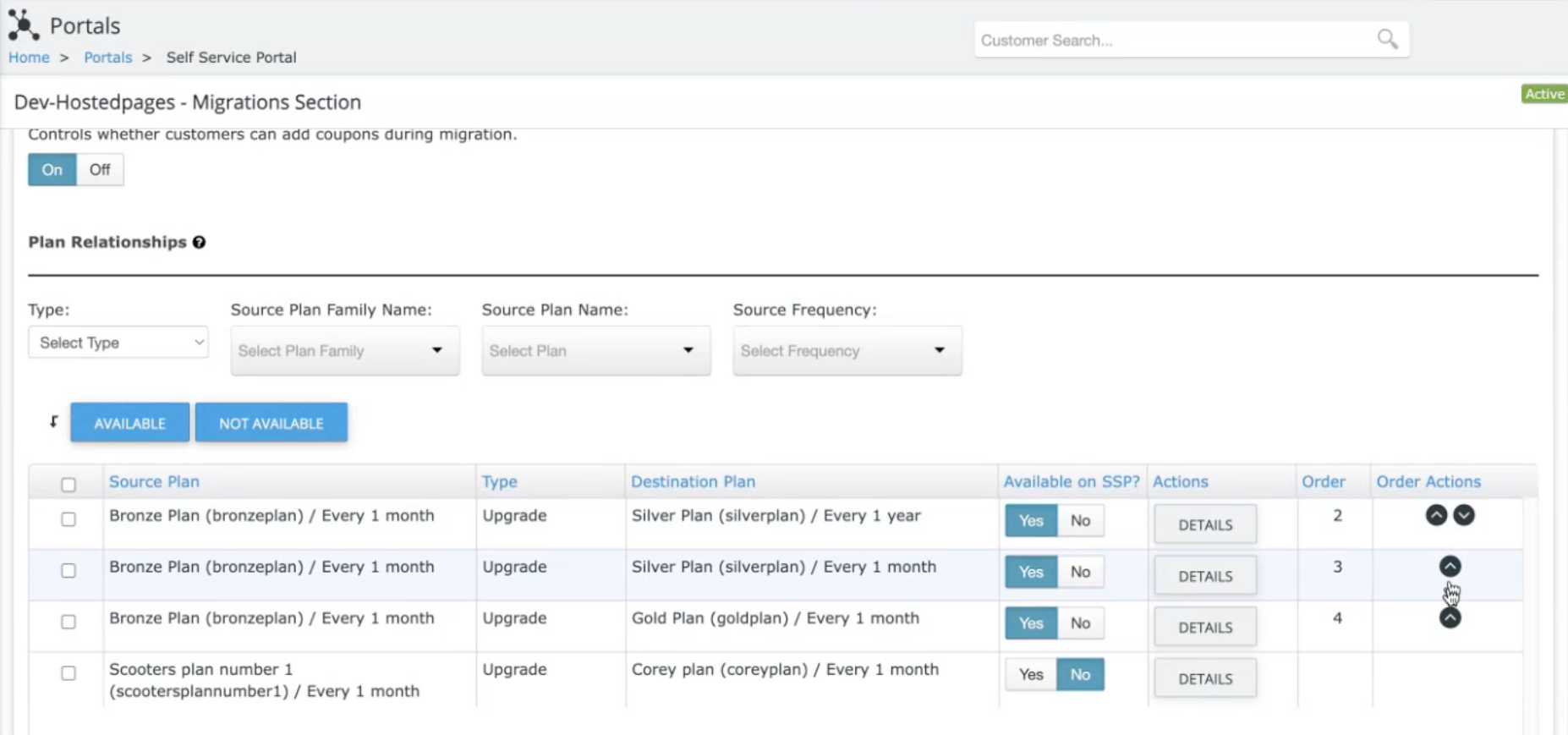Screen dimensions: 1568x735
Task: Check the Silver Plan yearly row checkbox
Action: [69, 519]
